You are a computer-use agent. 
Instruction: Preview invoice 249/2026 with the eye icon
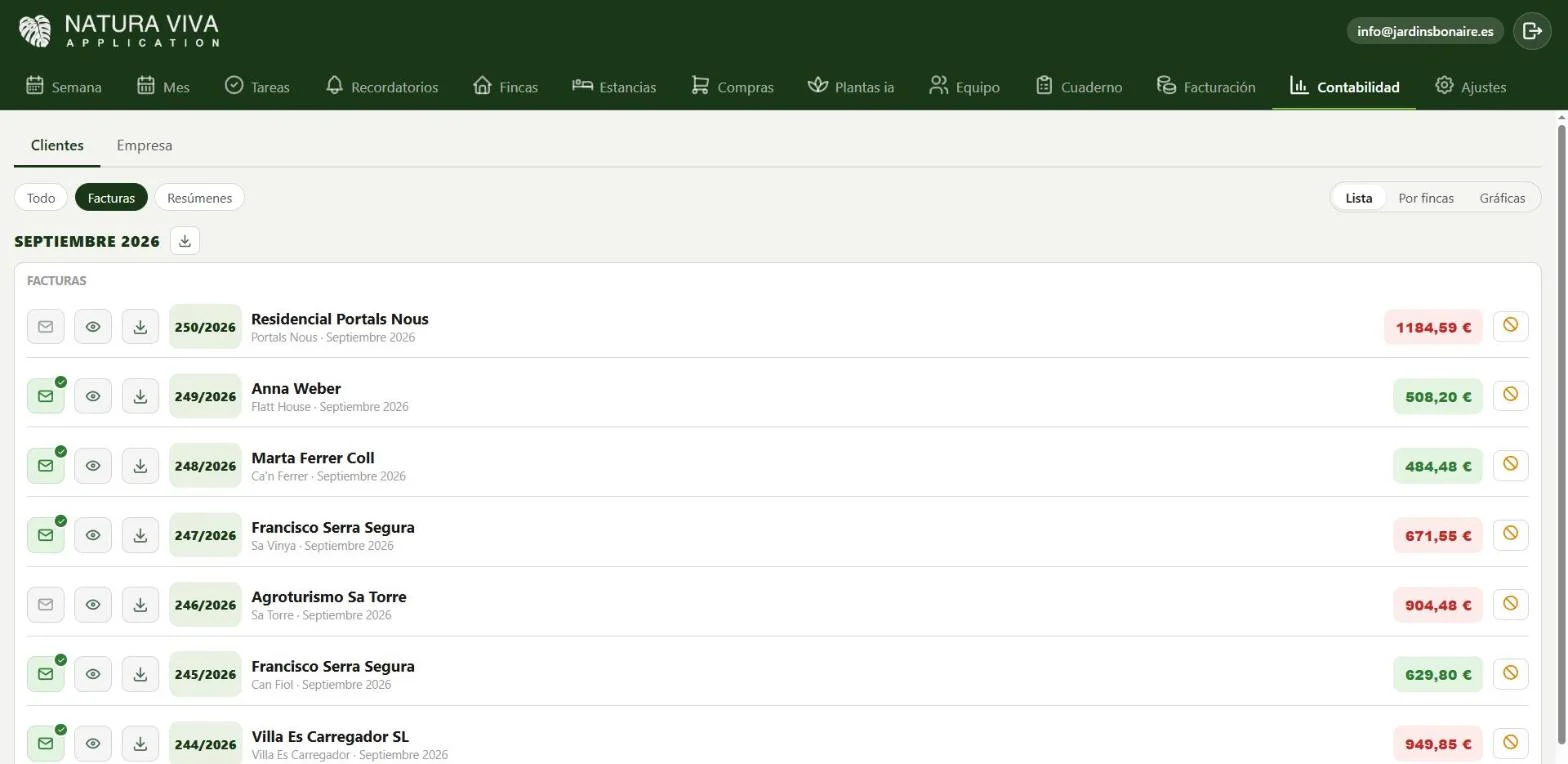pyautogui.click(x=93, y=396)
